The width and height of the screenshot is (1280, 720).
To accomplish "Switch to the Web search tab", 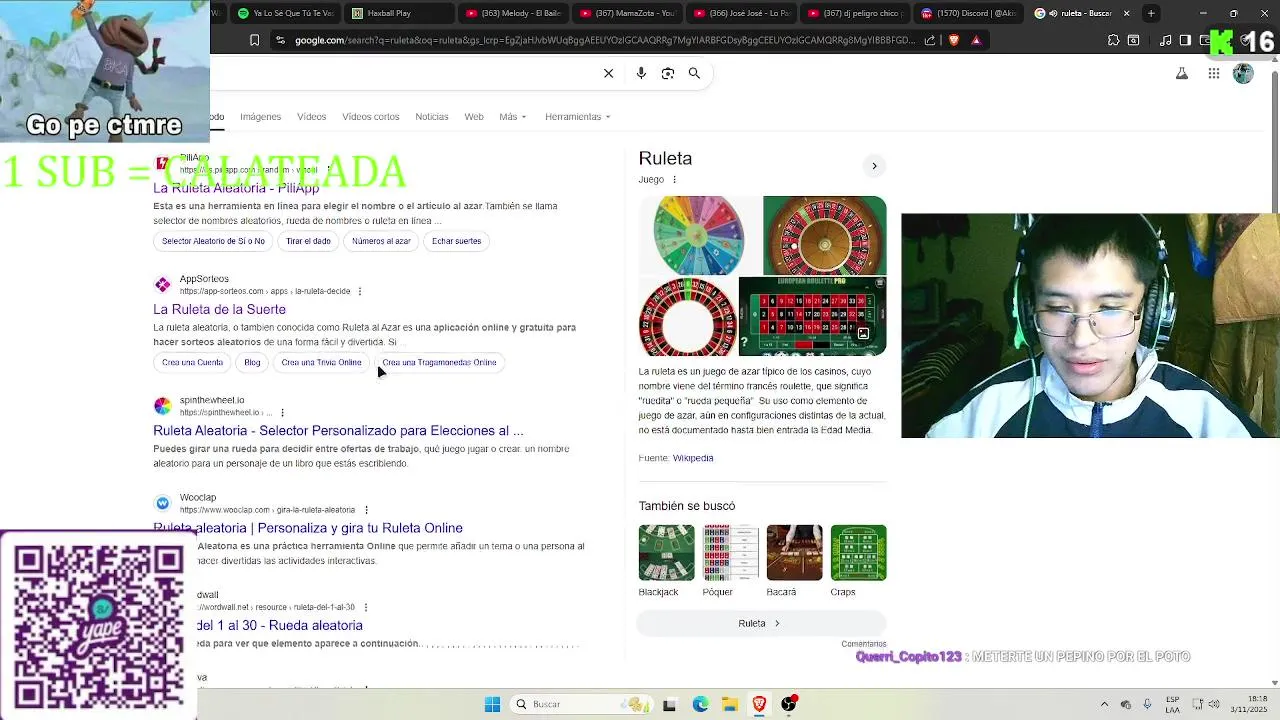I will pyautogui.click(x=474, y=117).
